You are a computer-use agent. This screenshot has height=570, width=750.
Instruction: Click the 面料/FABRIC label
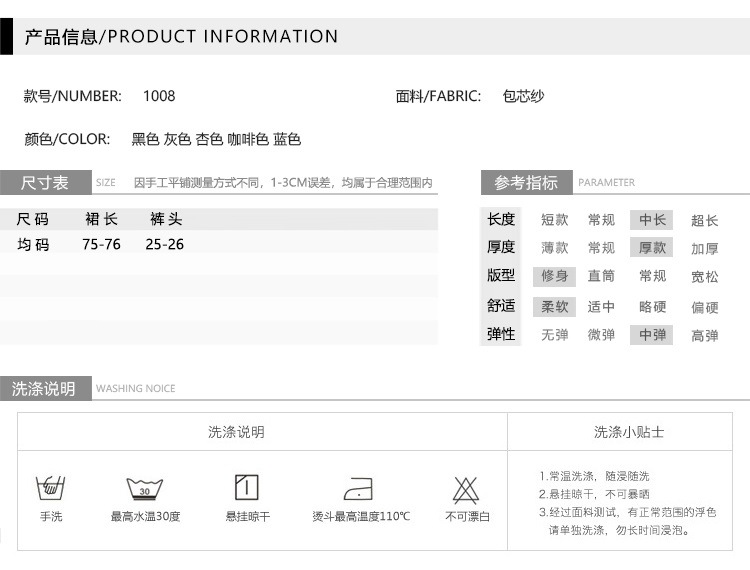click(x=438, y=96)
